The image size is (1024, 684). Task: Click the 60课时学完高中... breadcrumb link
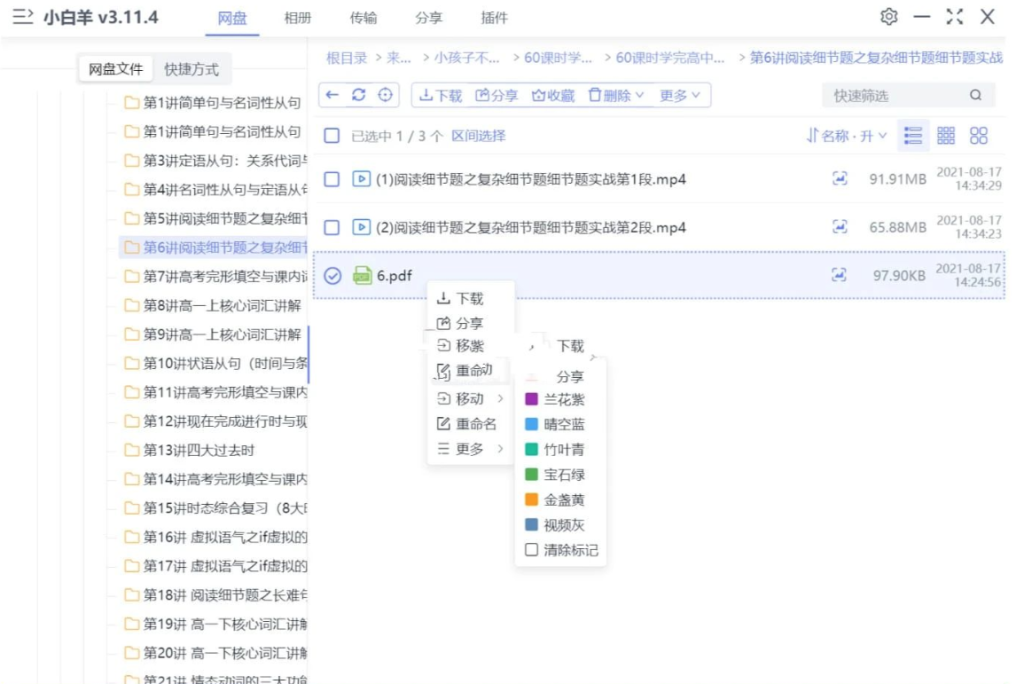tap(669, 58)
